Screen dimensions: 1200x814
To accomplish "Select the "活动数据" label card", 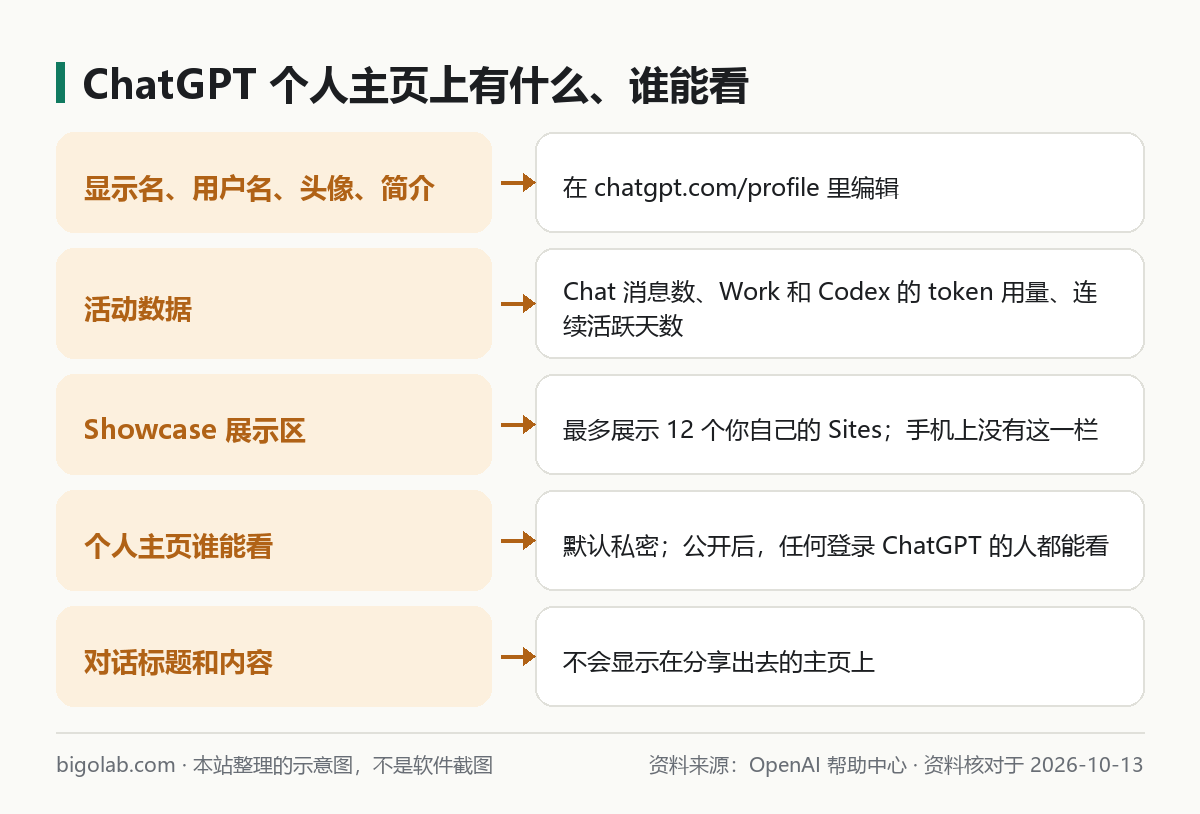I will [x=274, y=304].
